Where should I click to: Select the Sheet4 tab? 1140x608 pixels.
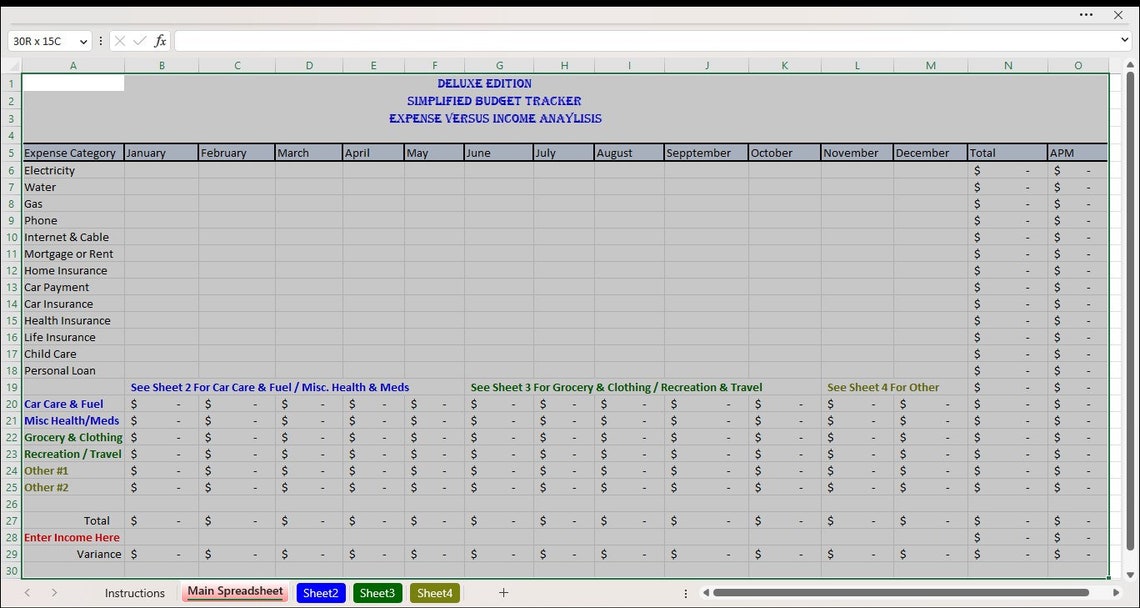click(x=434, y=592)
